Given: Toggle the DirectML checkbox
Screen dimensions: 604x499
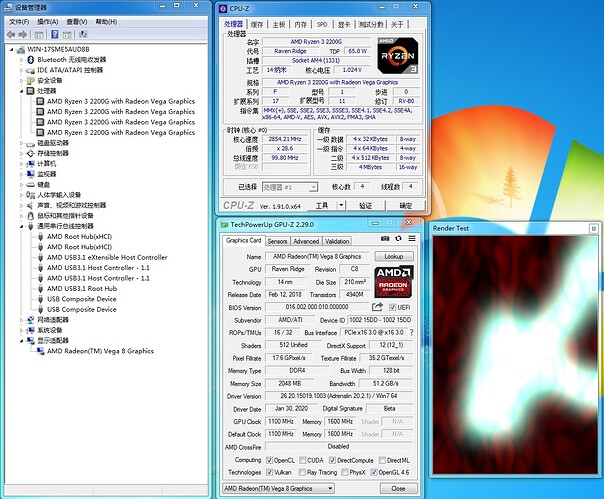Looking at the screenshot, I should [x=382, y=460].
